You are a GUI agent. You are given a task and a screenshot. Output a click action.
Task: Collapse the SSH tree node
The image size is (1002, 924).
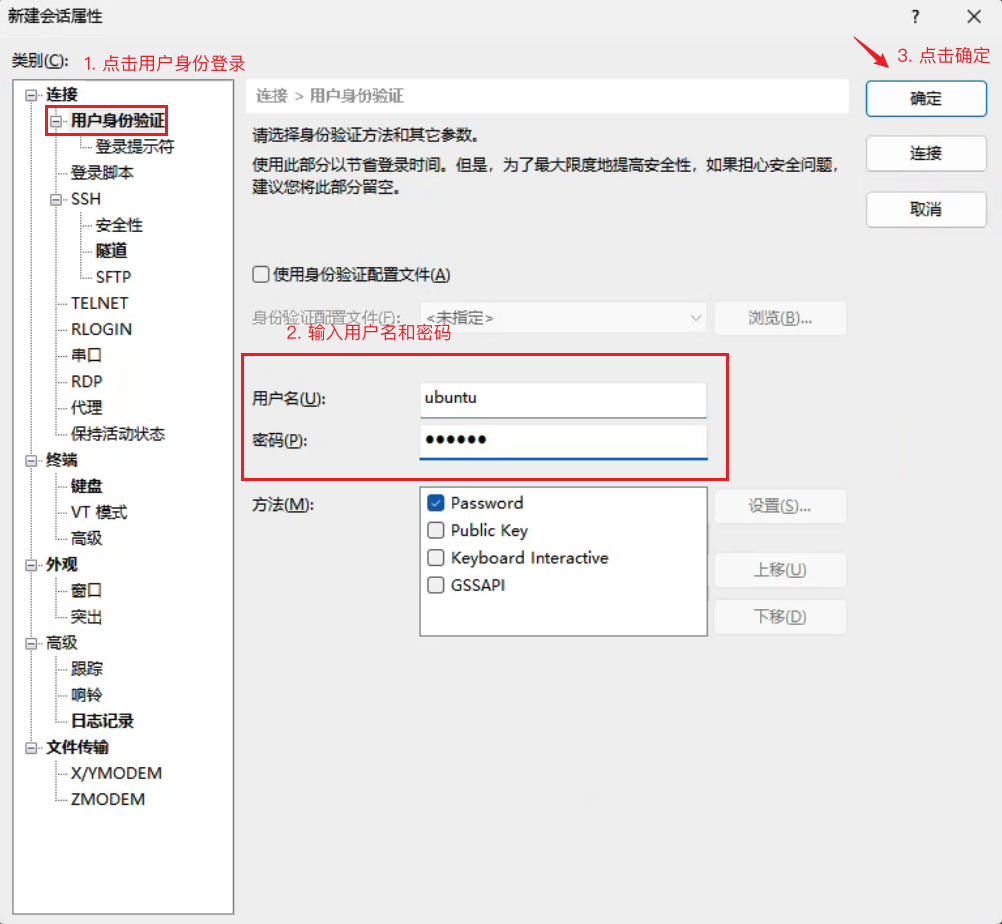(x=57, y=199)
